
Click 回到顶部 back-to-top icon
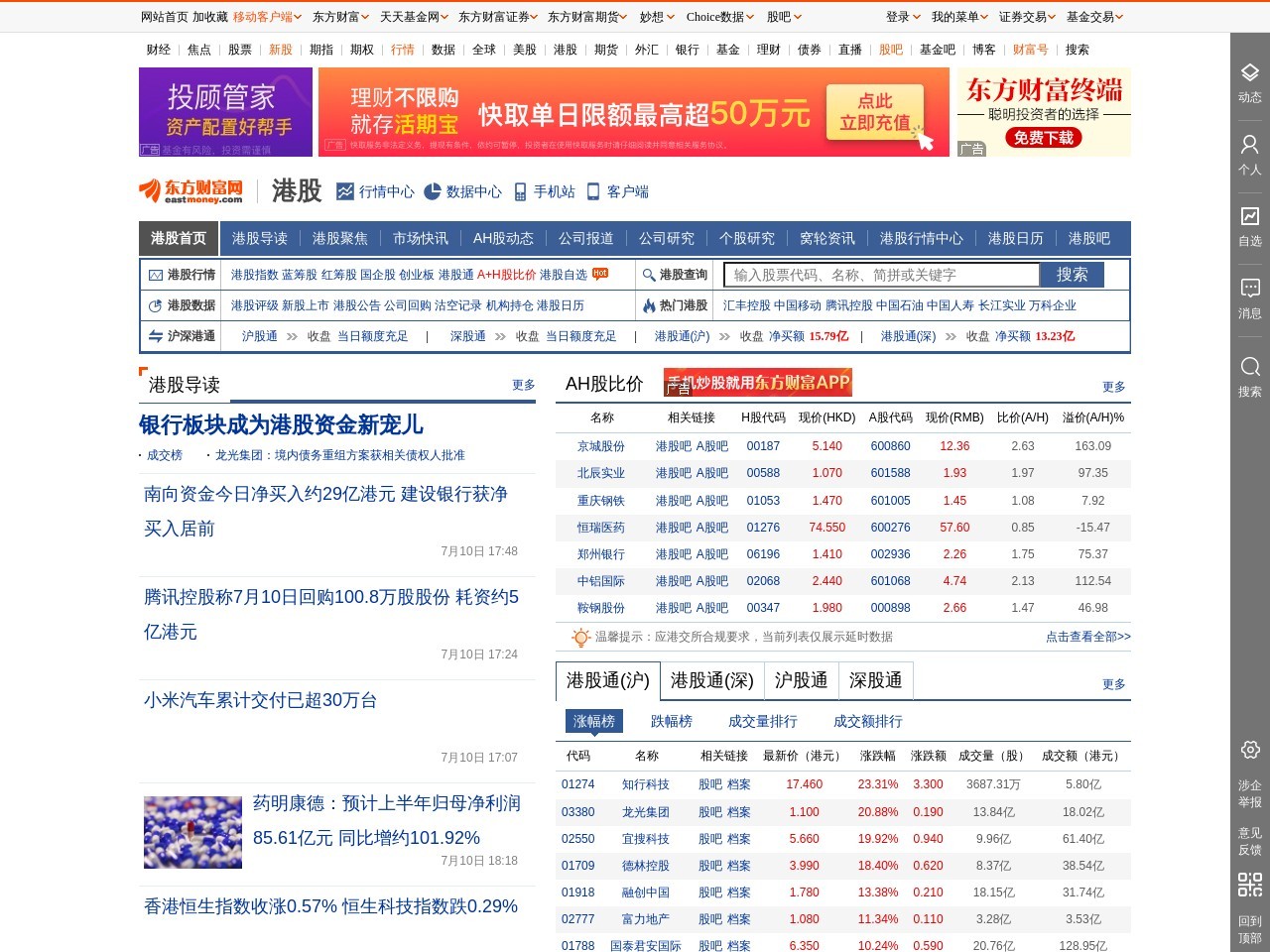pyautogui.click(x=1248, y=888)
